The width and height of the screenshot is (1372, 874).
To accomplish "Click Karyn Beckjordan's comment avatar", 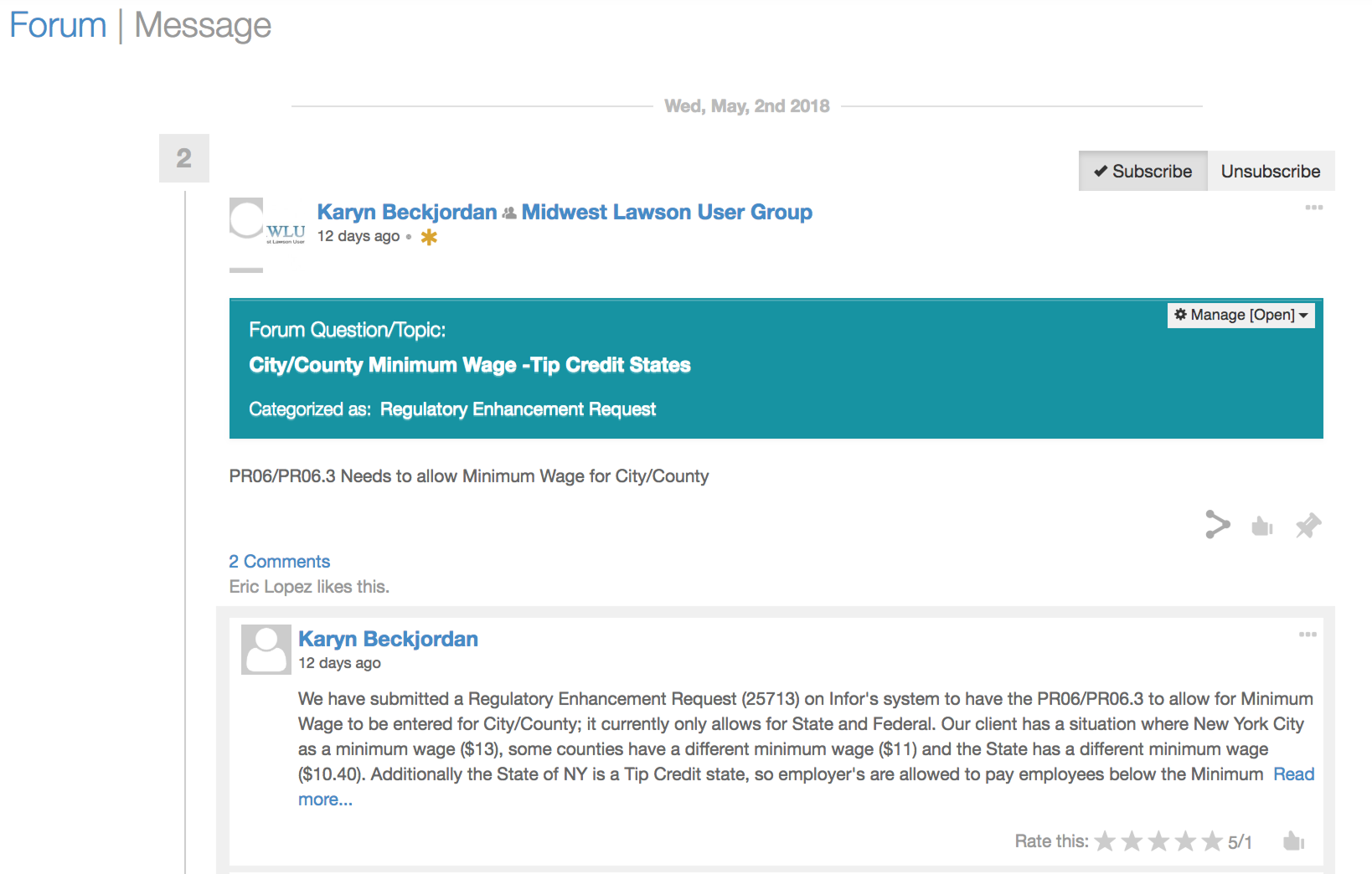I will [266, 650].
